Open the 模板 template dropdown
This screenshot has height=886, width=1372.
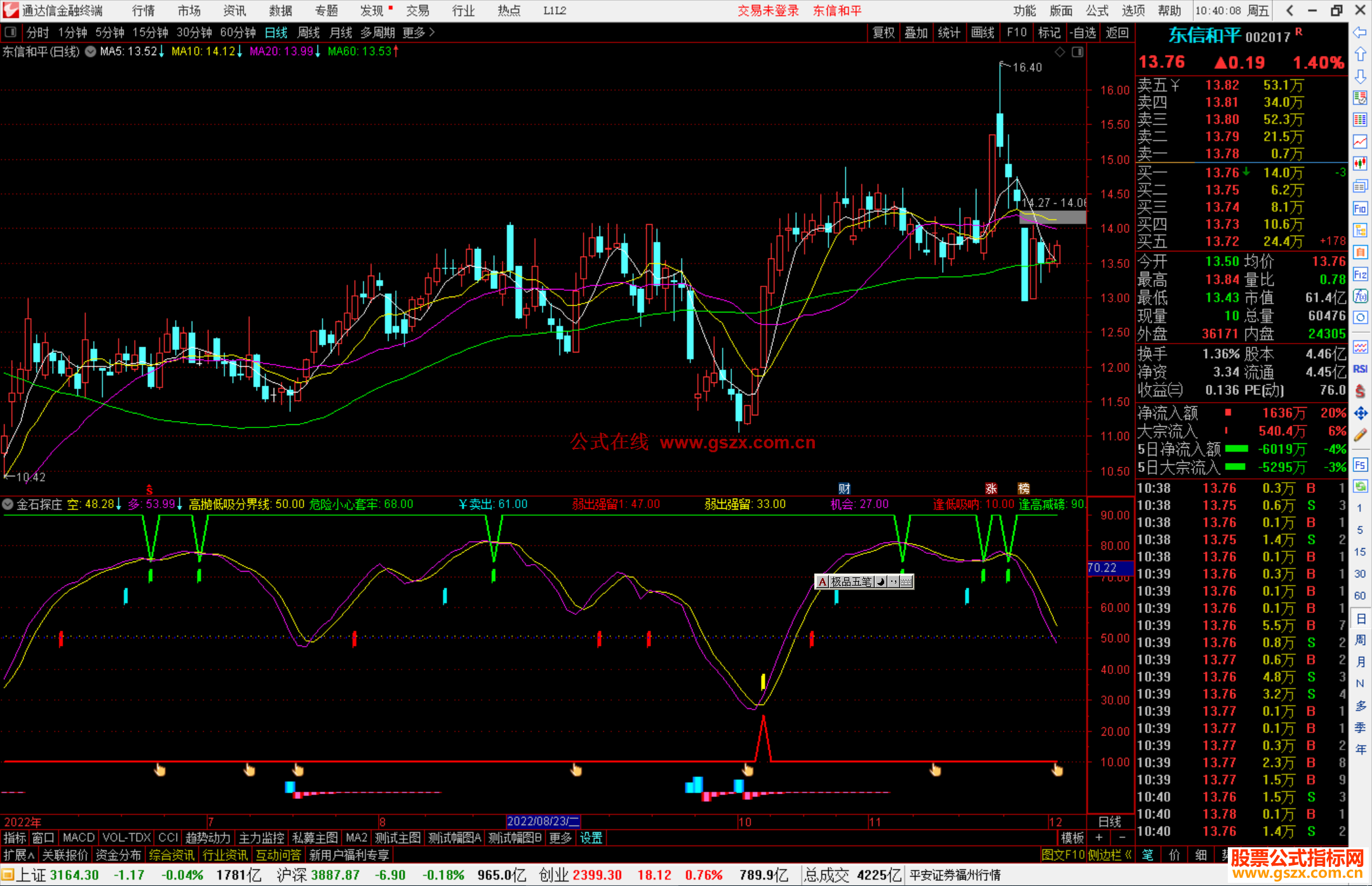[1072, 838]
